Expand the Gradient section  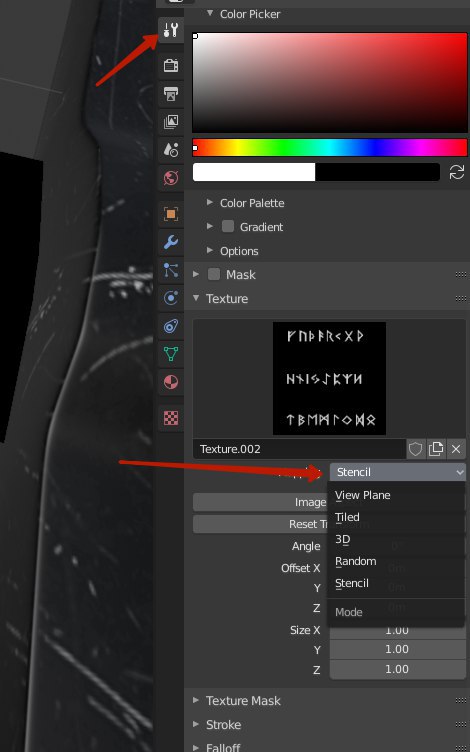click(210, 226)
